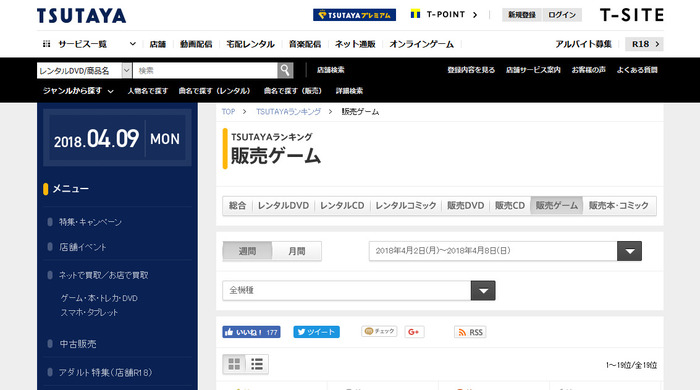Screen dimensions: 700x390
Task: Open 店舗イベント sidebar item
Action: click(x=83, y=247)
